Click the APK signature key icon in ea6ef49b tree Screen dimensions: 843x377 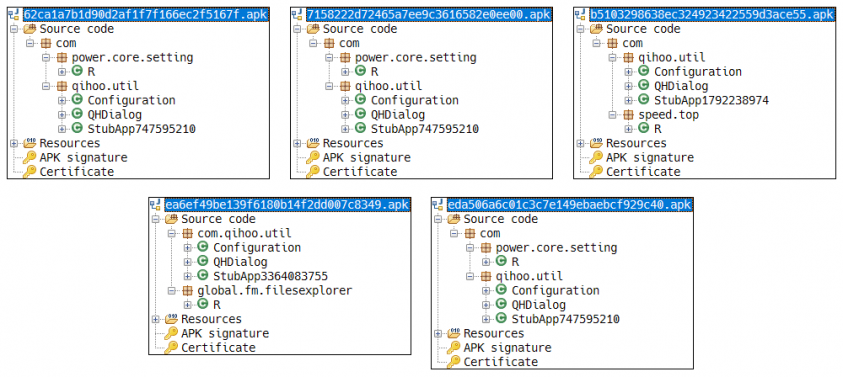[x=172, y=333]
